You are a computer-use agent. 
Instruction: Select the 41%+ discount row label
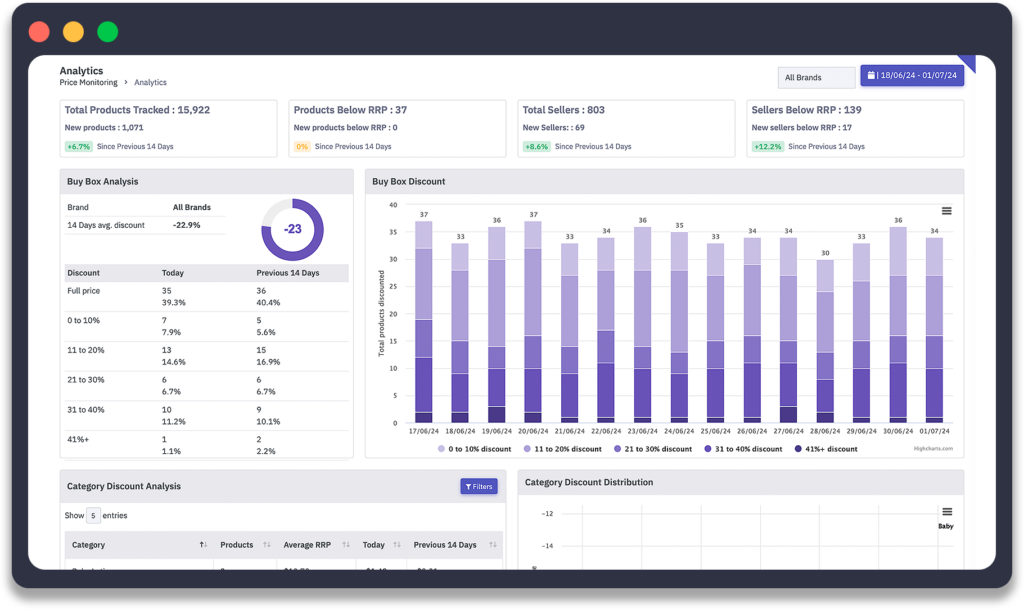78,439
